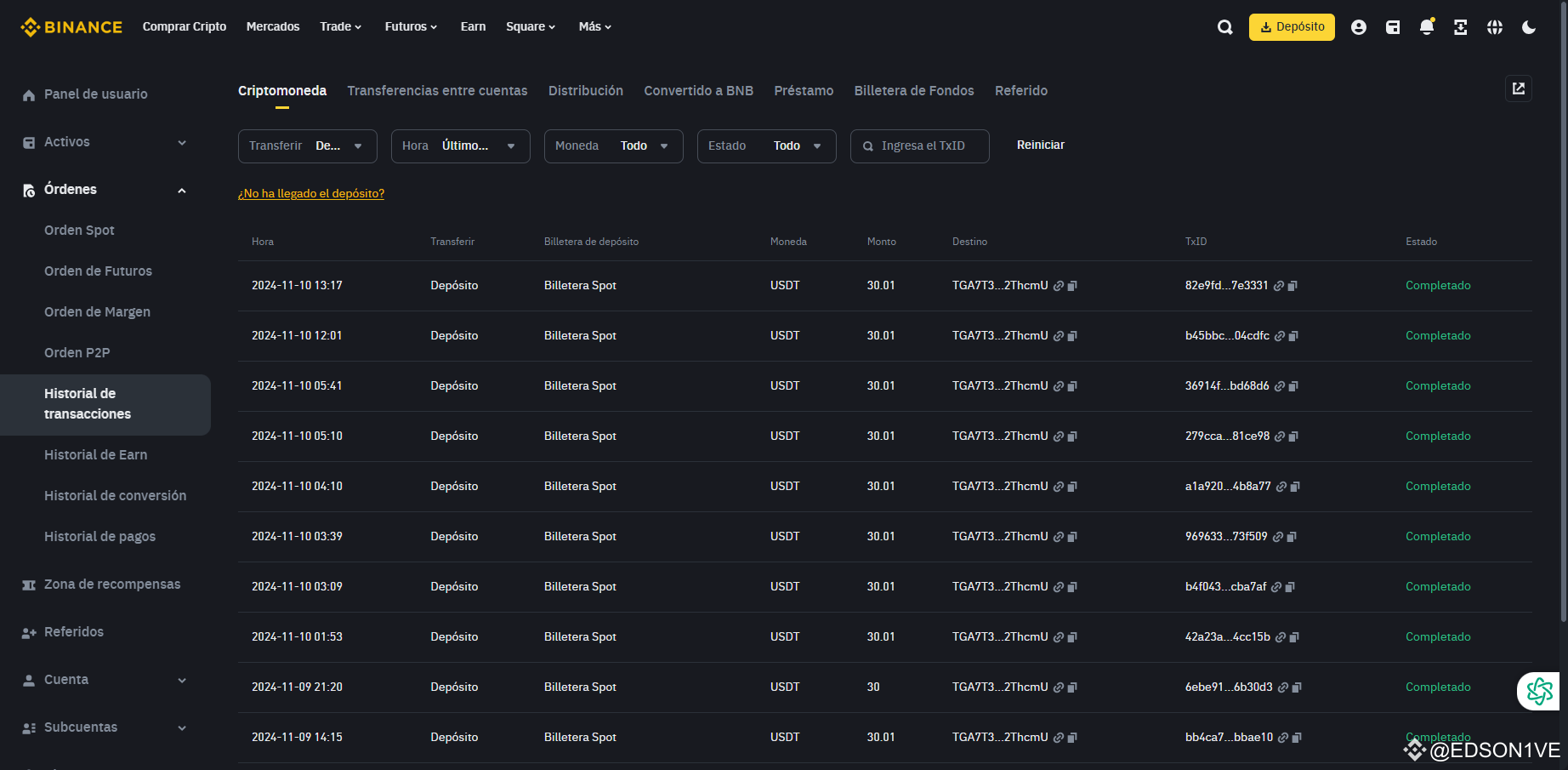Open '¿No ha llegado el depósito?' link
Image resolution: width=1568 pixels, height=770 pixels.
(x=311, y=194)
